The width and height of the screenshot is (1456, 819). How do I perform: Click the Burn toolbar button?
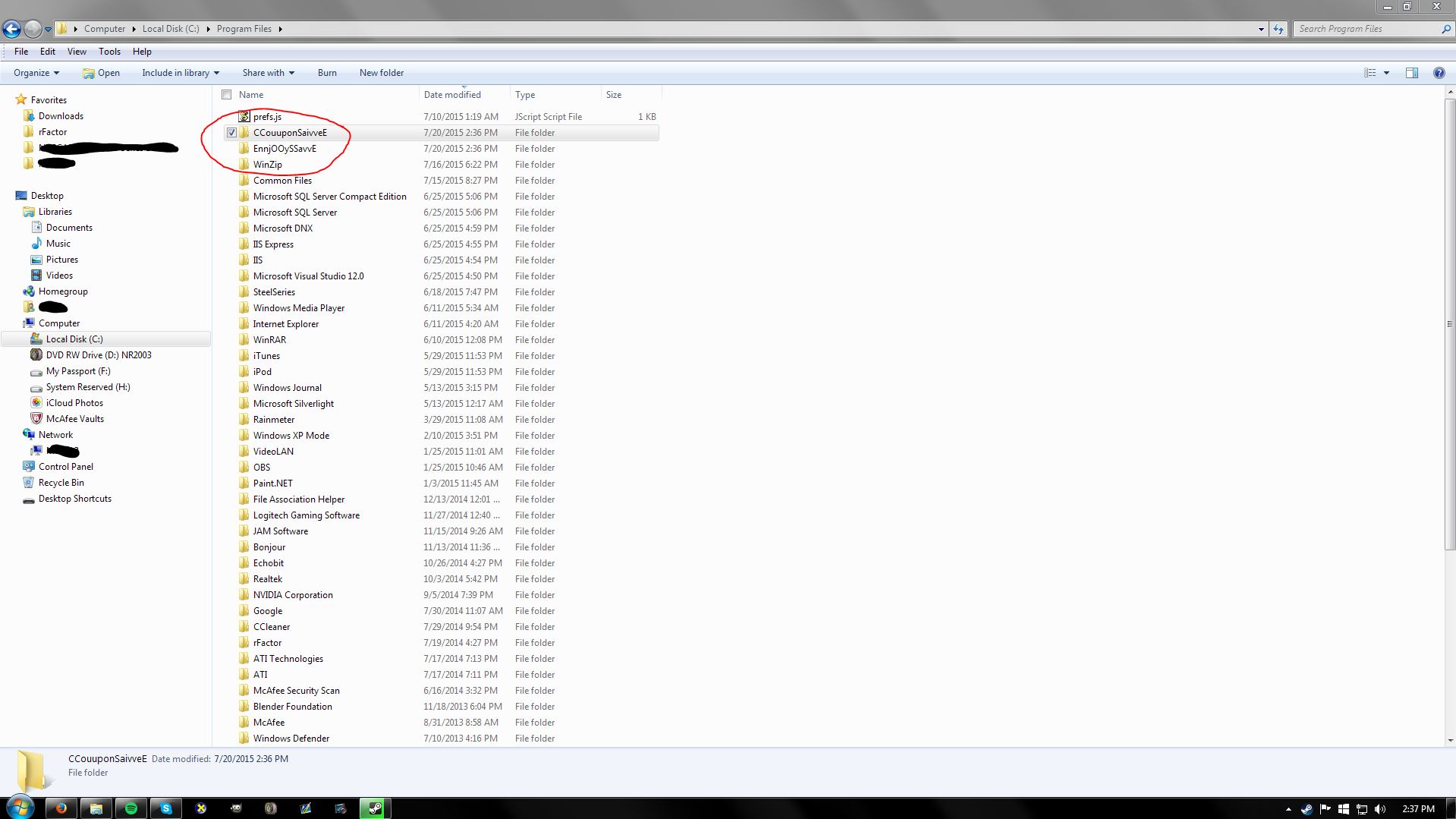click(x=327, y=73)
